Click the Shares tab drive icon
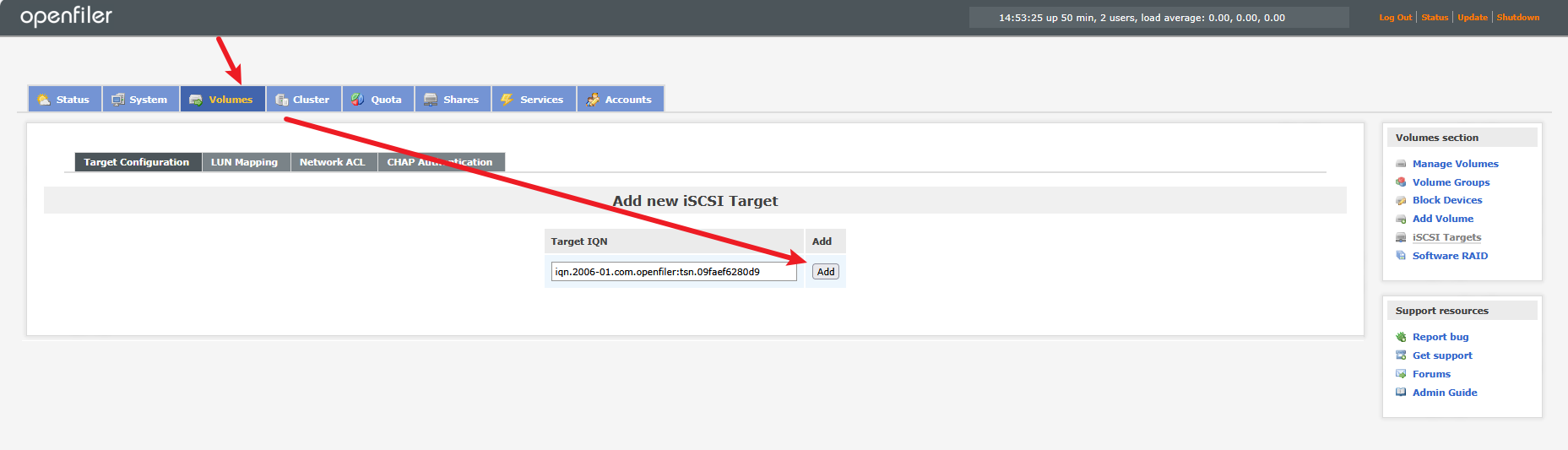 coord(431,100)
